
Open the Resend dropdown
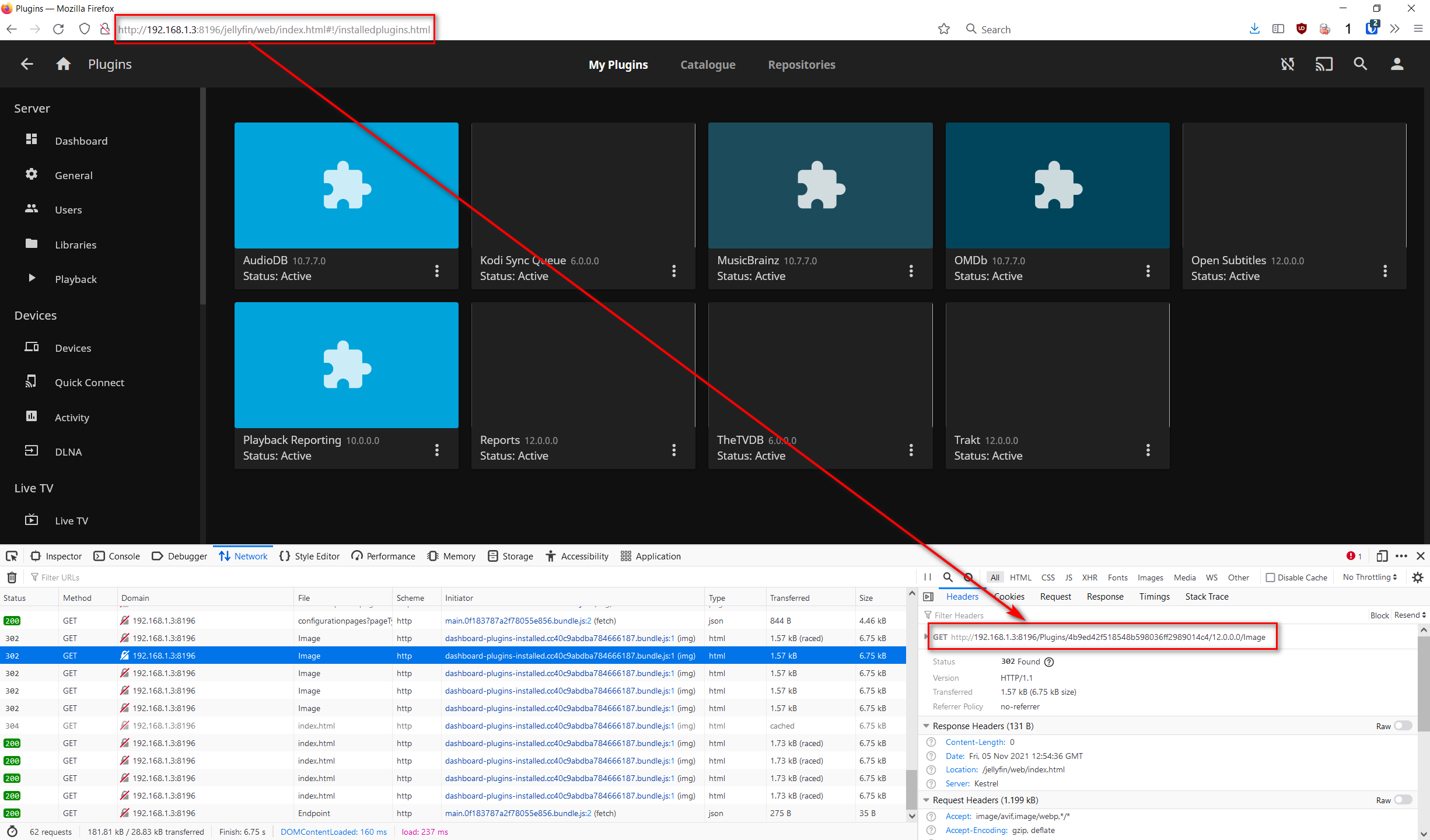click(1408, 615)
